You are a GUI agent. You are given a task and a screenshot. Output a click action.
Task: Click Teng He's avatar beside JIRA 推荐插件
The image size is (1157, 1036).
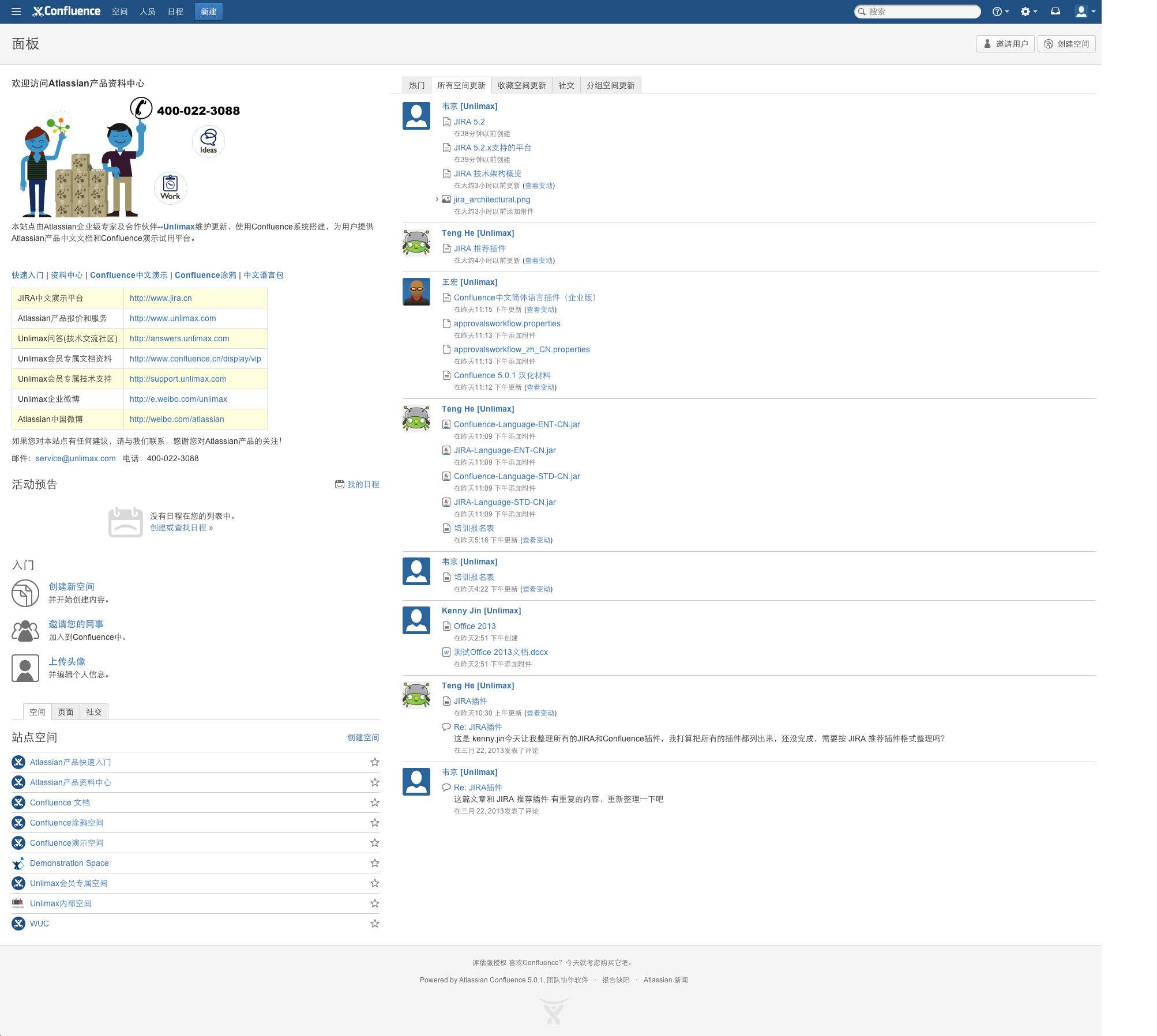(x=416, y=243)
